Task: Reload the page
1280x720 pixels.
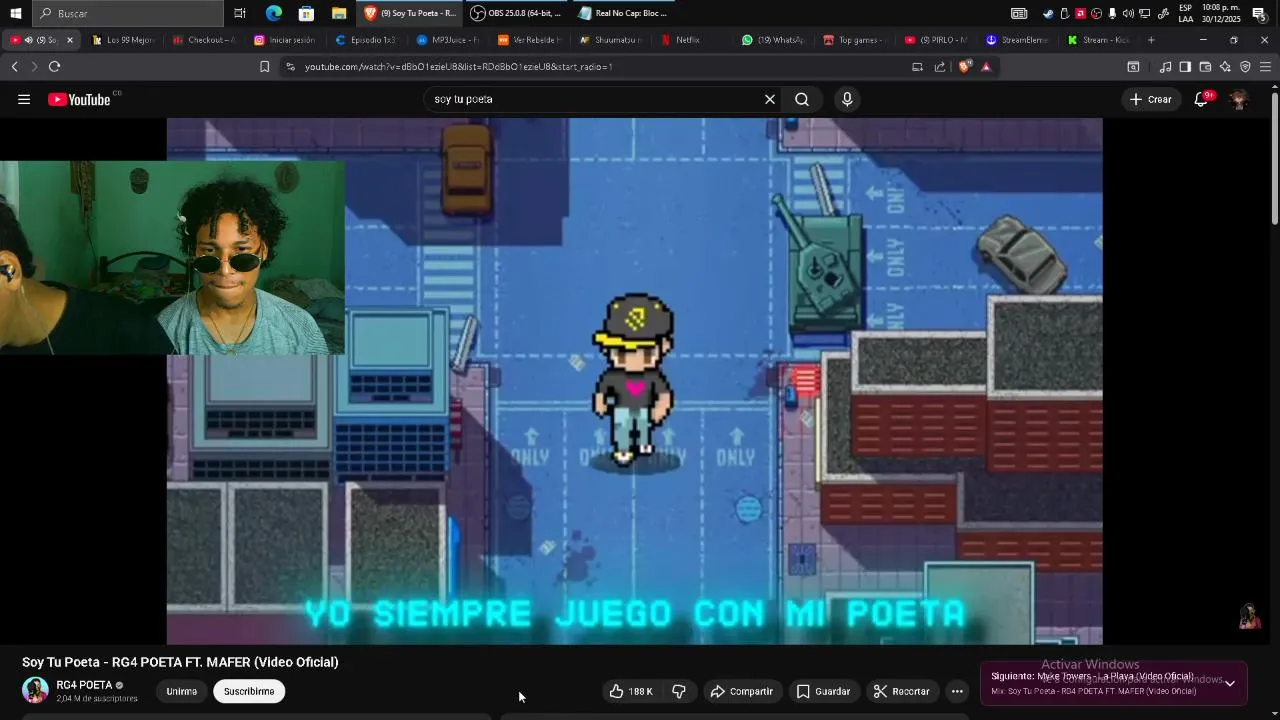Action: tap(54, 67)
